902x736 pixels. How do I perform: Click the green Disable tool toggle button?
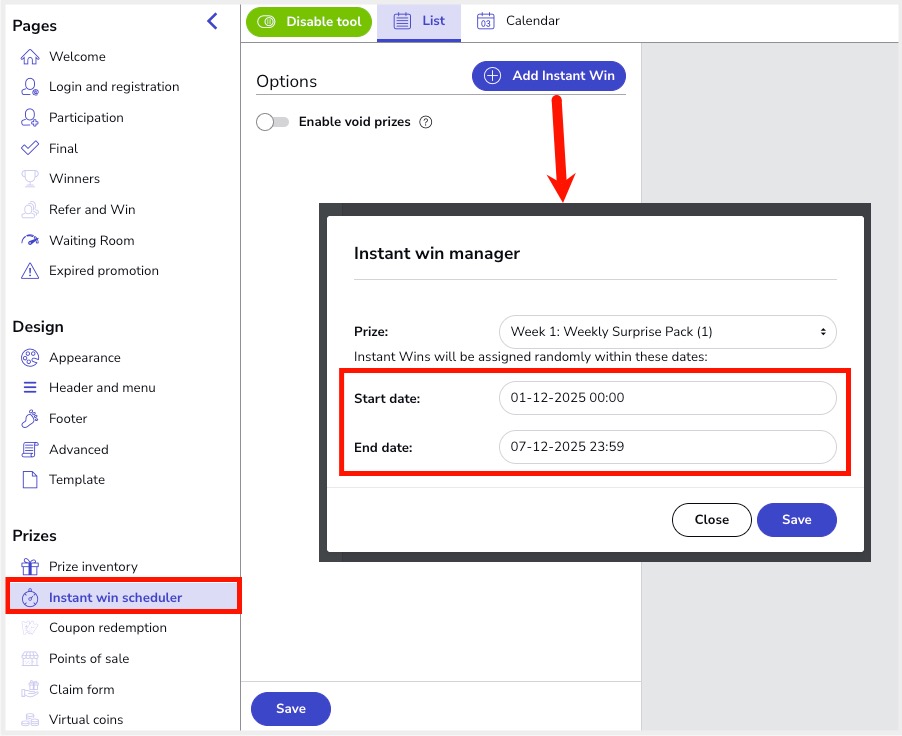point(309,21)
